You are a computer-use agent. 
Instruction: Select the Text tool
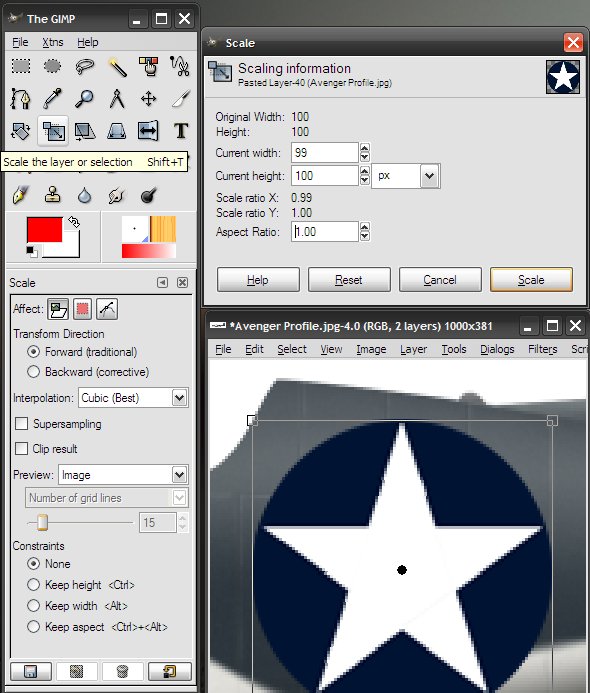click(x=180, y=131)
